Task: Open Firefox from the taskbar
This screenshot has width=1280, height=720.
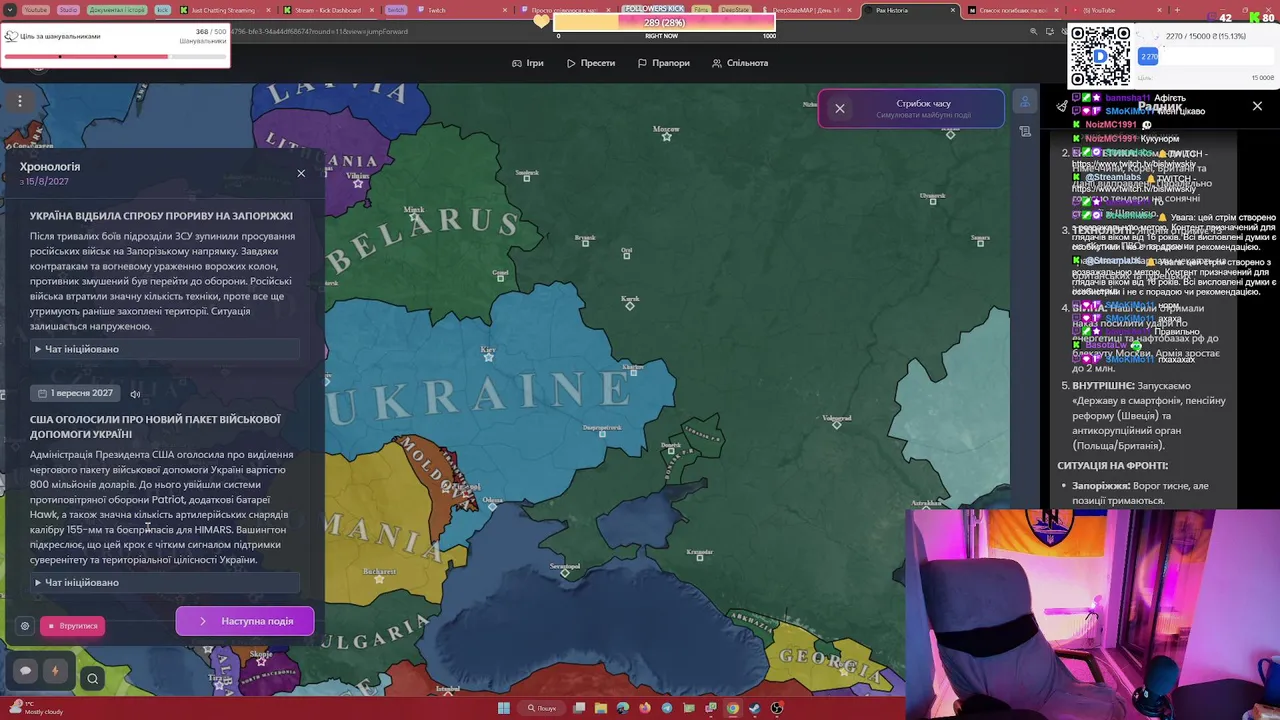Action: click(645, 708)
